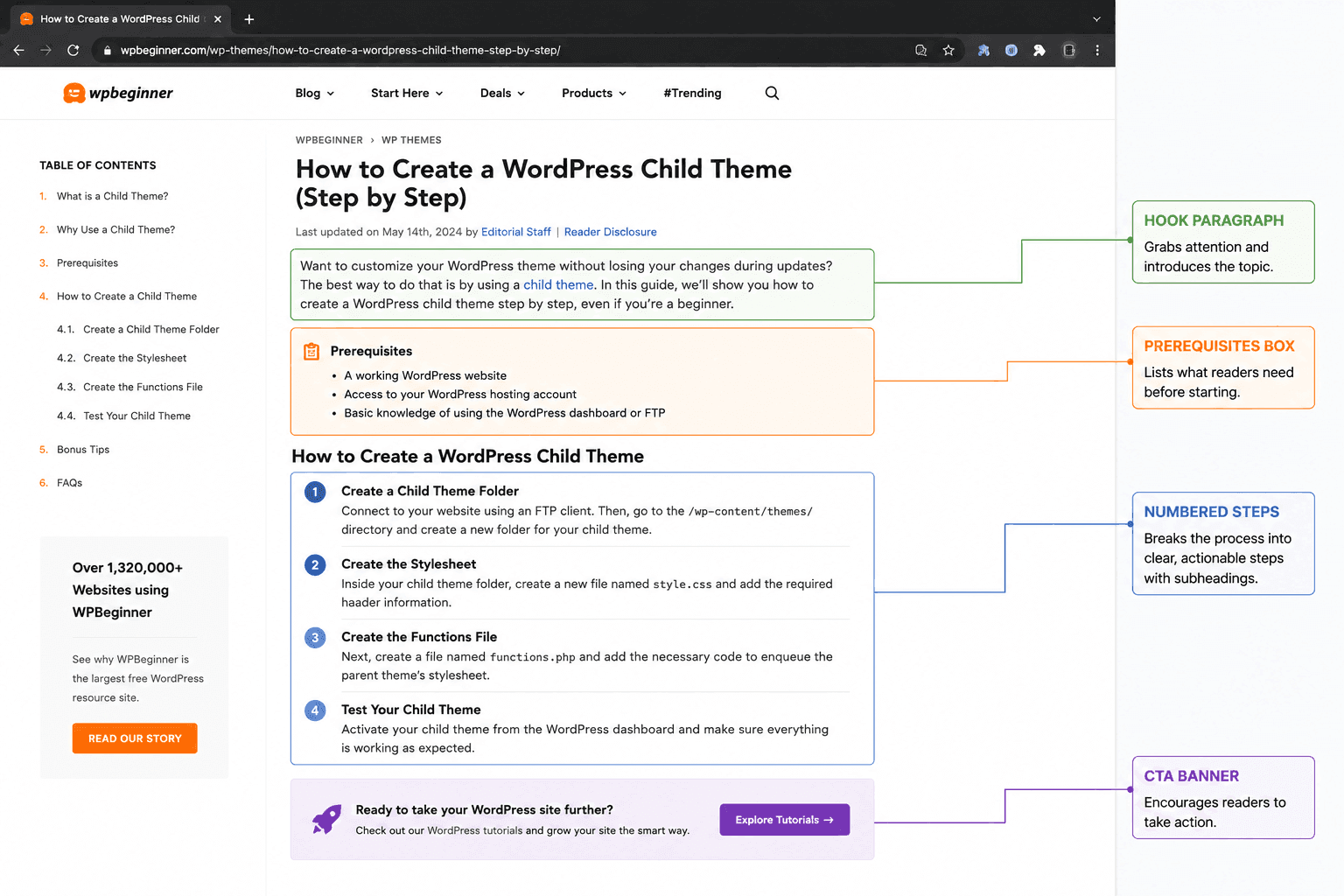Click the round blue extension icon

tap(1011, 50)
